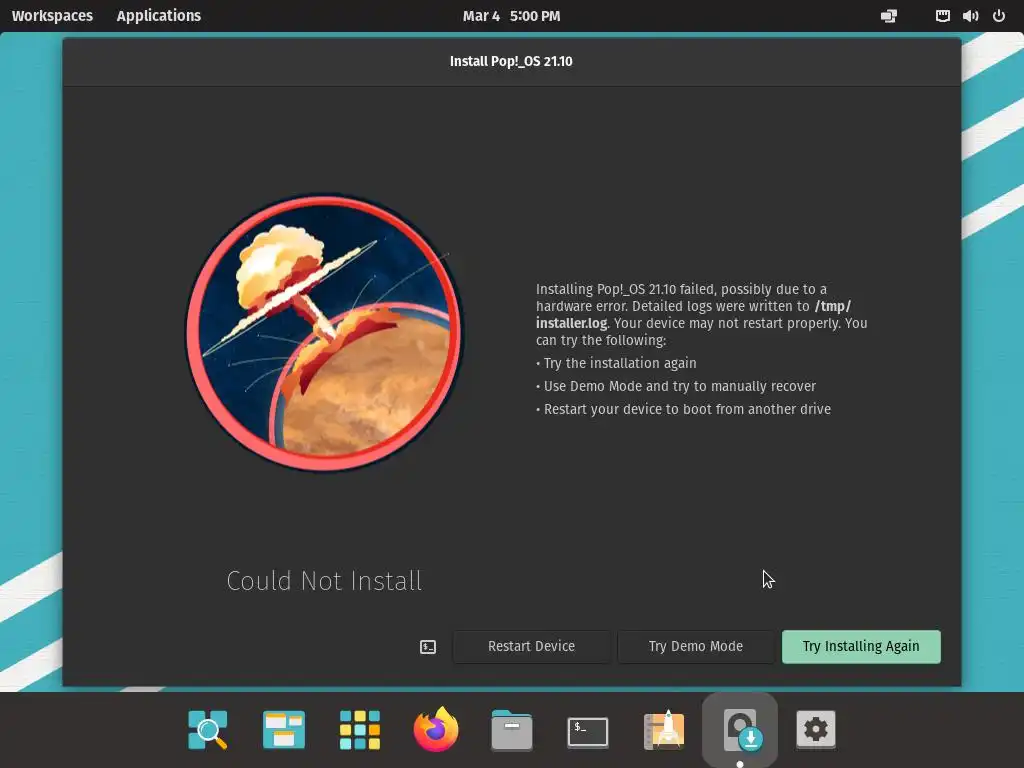Open the power menu icon
The width and height of the screenshot is (1024, 768).
pyautogui.click(x=999, y=16)
